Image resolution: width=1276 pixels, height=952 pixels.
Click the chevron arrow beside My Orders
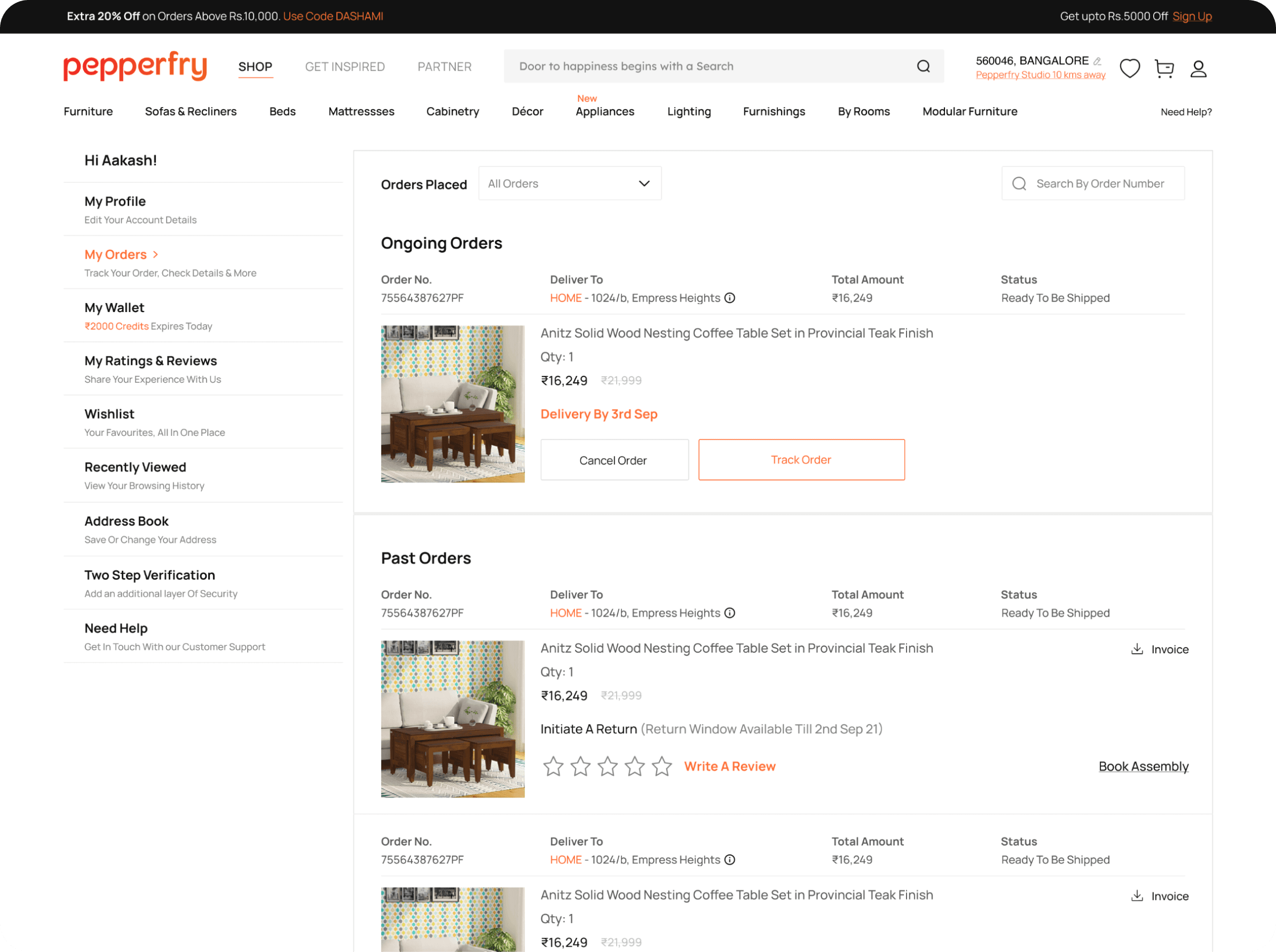[155, 254]
